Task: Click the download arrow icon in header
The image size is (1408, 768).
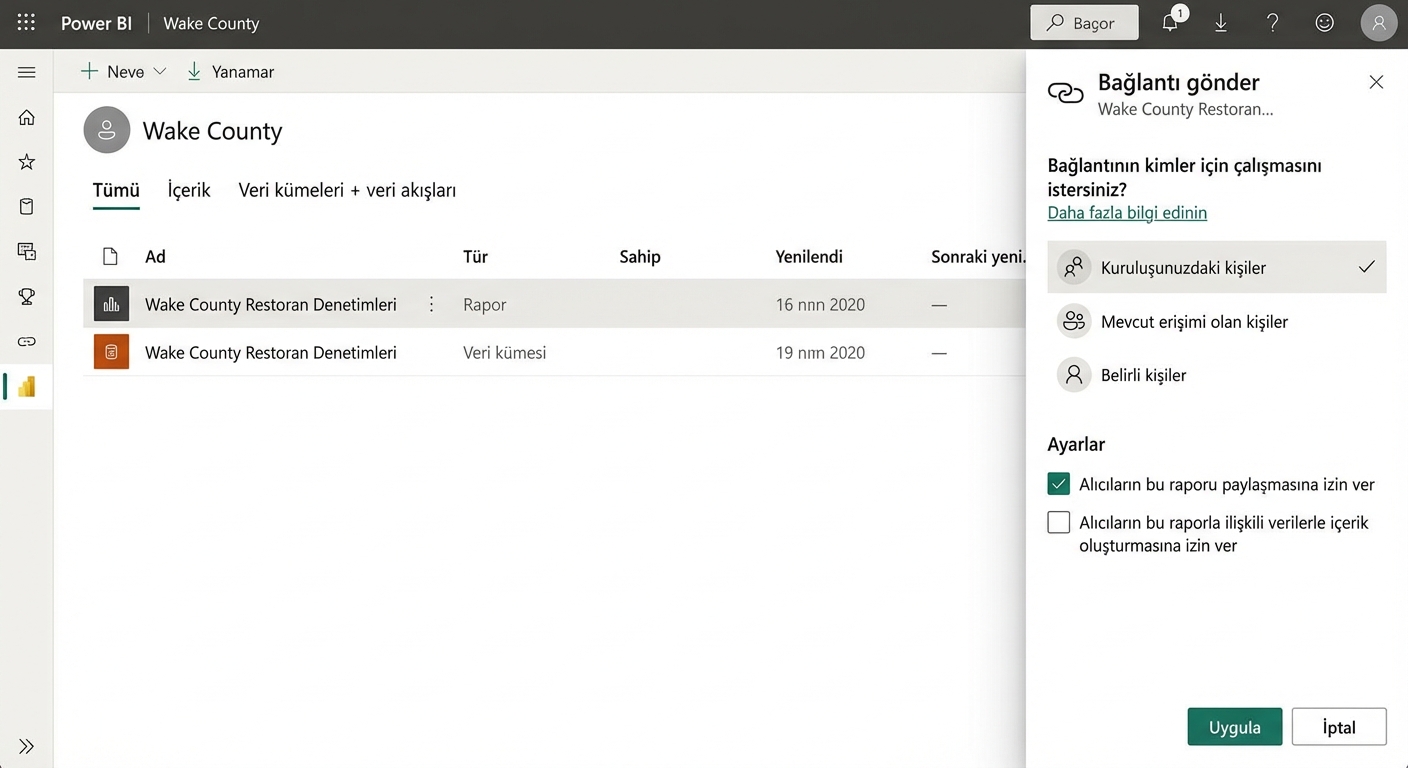Action: coord(1221,23)
